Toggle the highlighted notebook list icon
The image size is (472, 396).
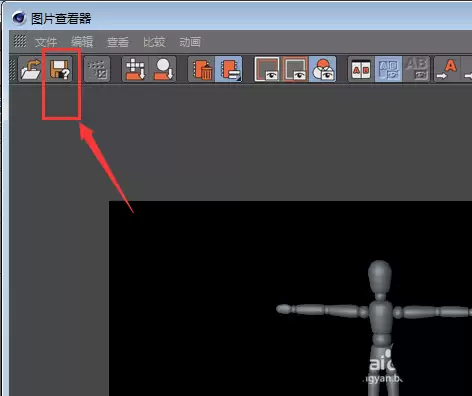click(229, 69)
